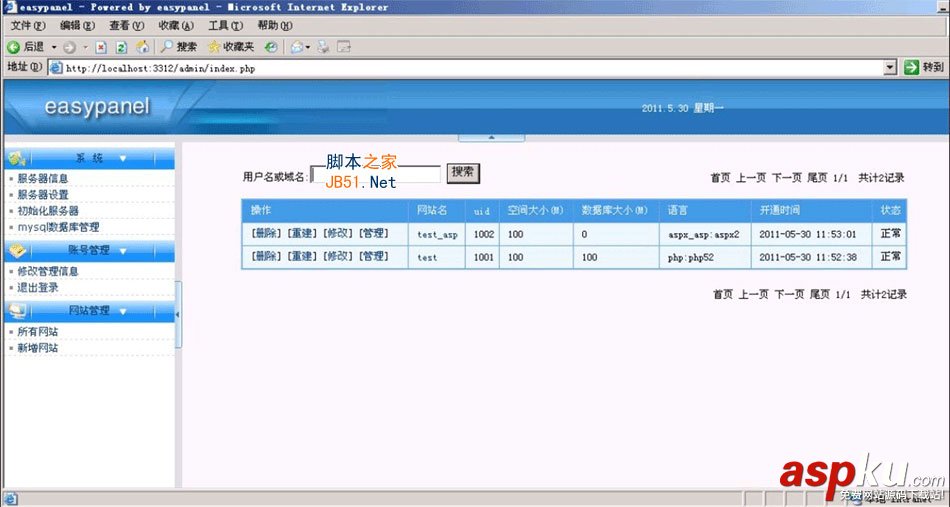Open the 文件(F) menu
This screenshot has height=507, width=950.
click(x=28, y=25)
